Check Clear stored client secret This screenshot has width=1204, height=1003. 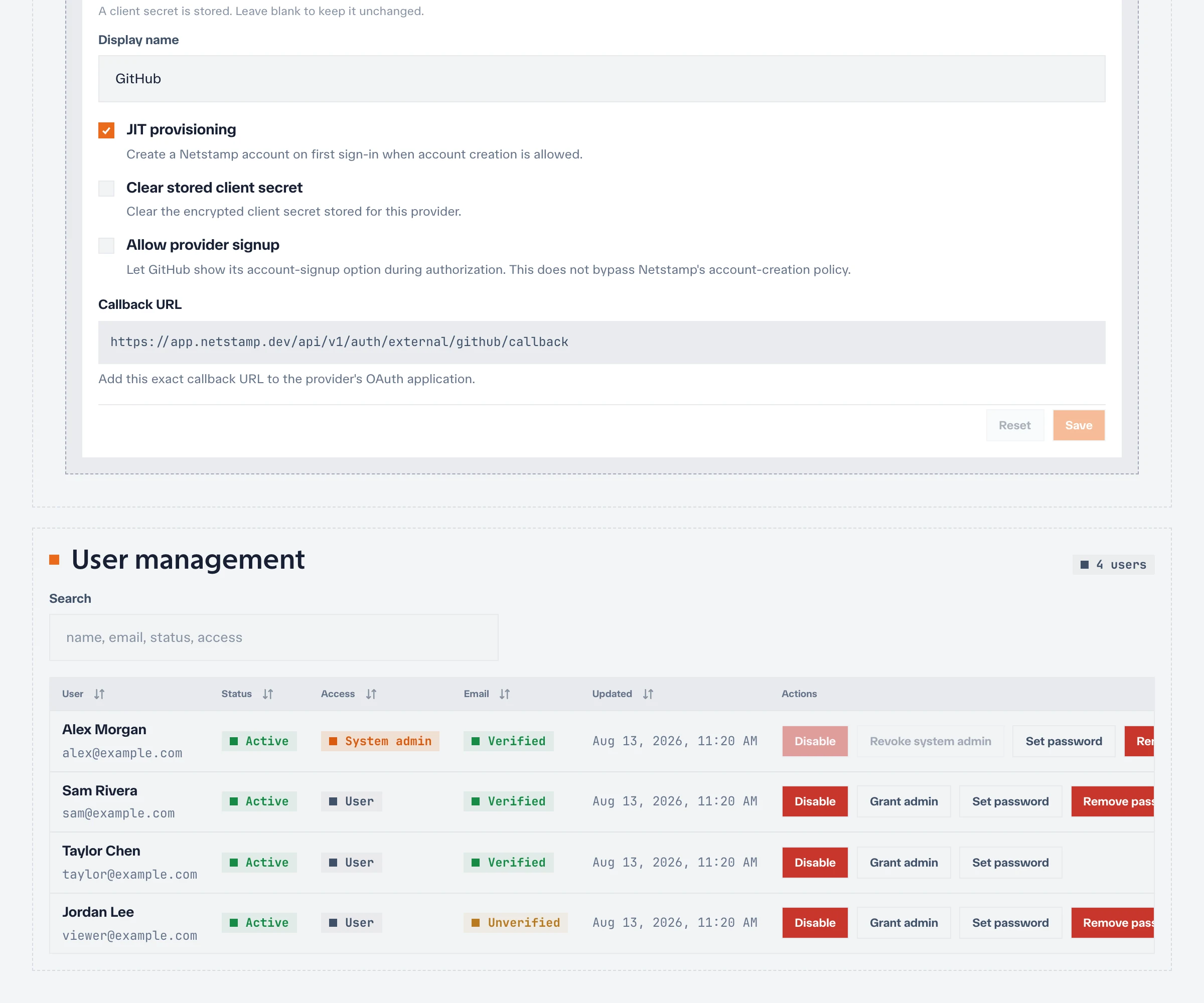click(x=106, y=188)
